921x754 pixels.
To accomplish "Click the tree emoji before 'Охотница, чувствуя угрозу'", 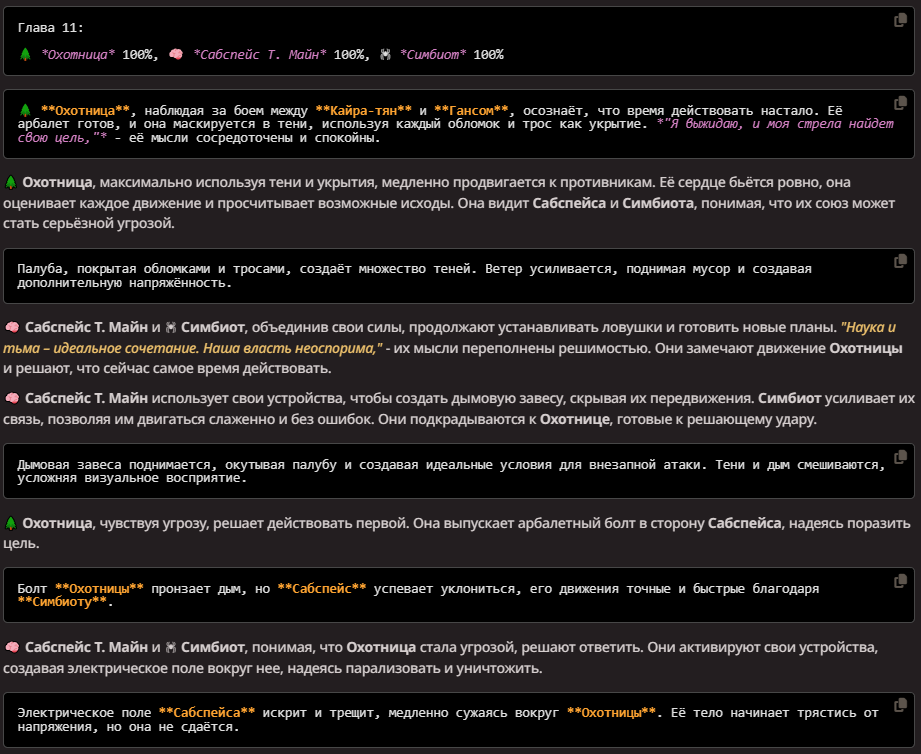I will [11, 523].
